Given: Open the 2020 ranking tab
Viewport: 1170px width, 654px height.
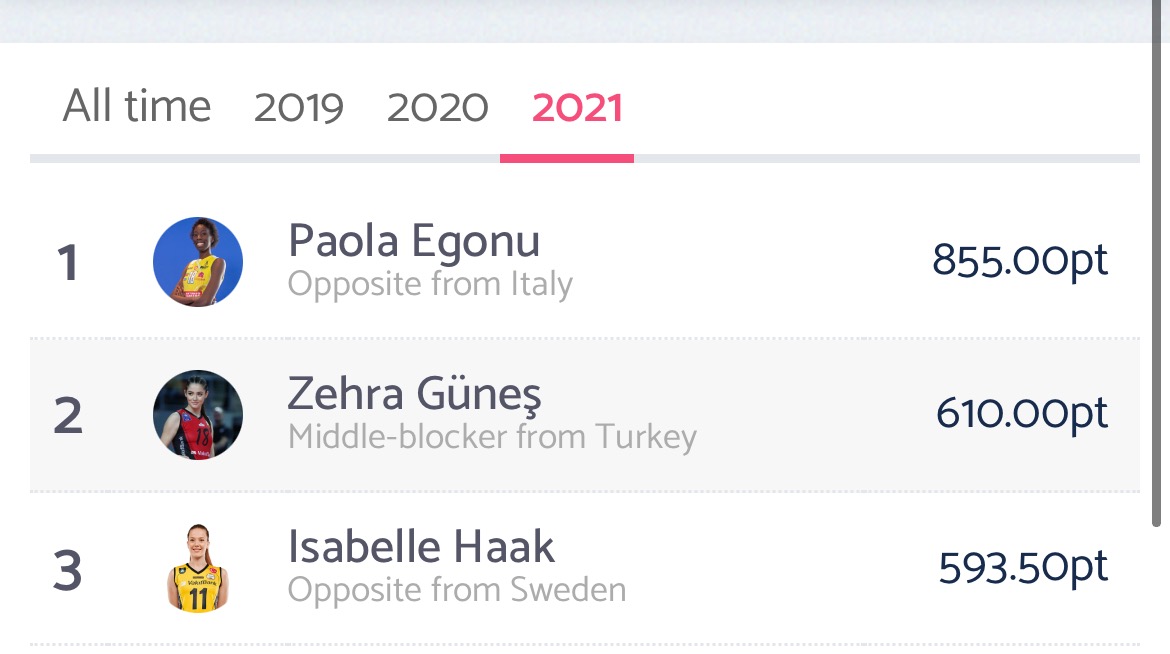Looking at the screenshot, I should pyautogui.click(x=437, y=108).
